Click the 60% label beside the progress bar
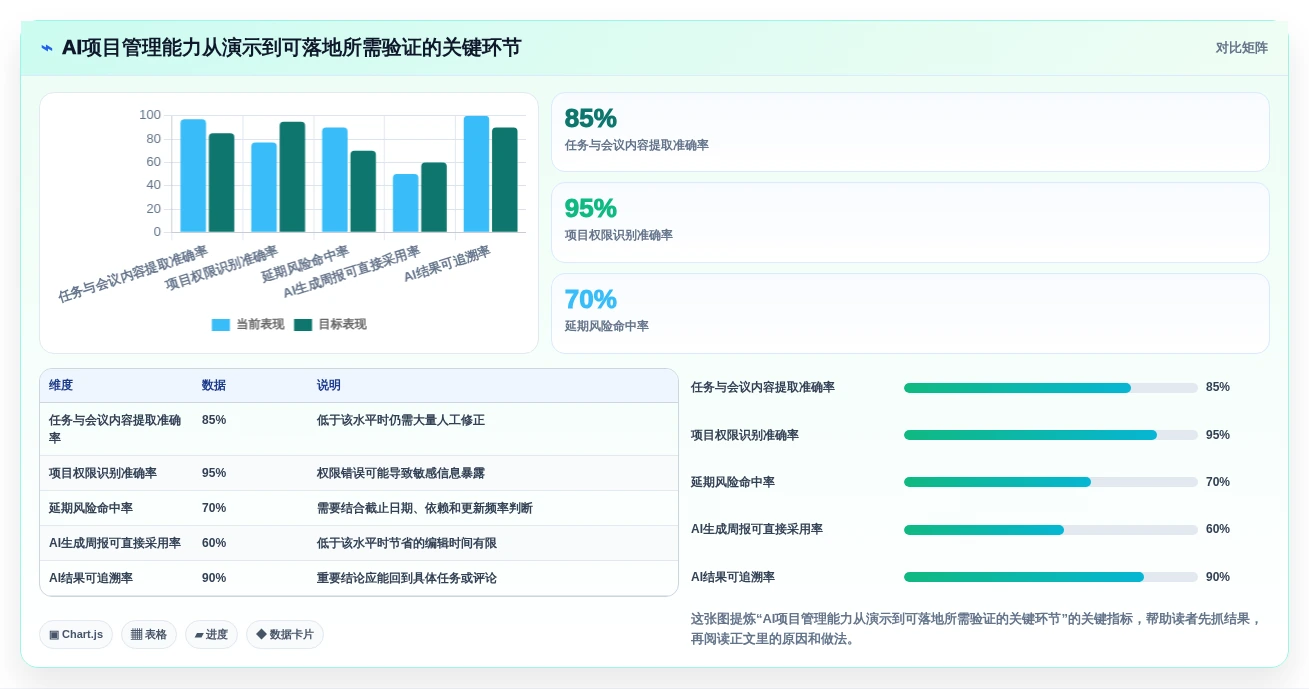 coord(1218,529)
